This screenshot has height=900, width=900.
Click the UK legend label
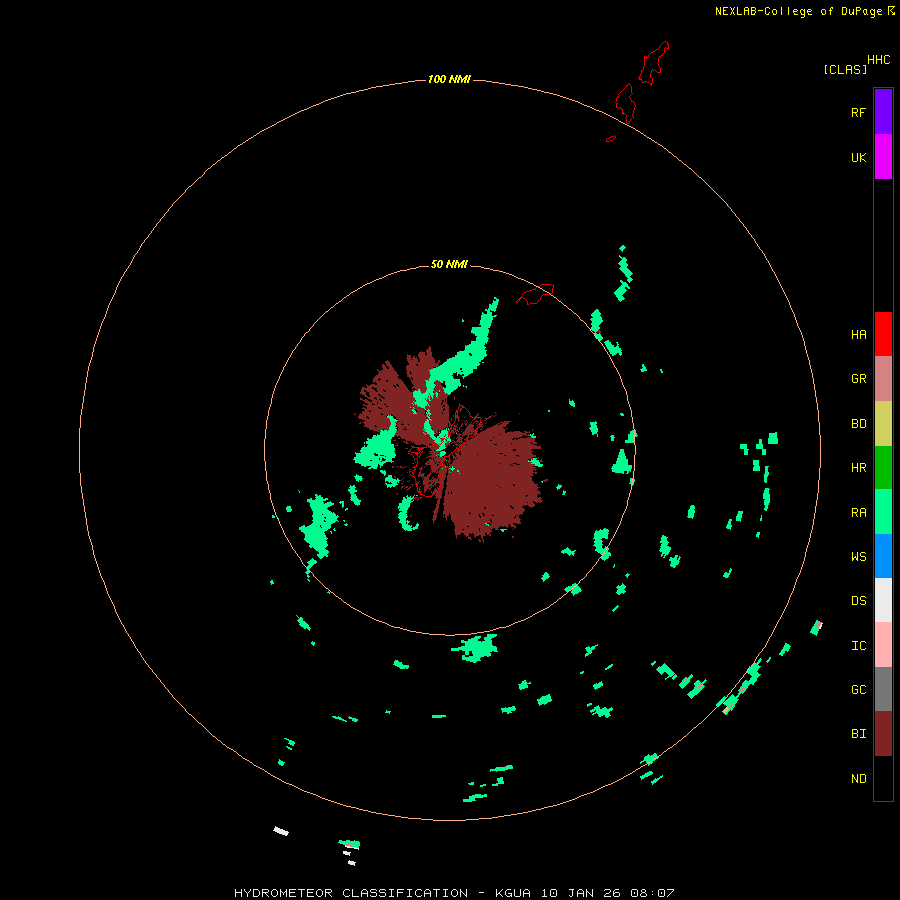coord(858,157)
